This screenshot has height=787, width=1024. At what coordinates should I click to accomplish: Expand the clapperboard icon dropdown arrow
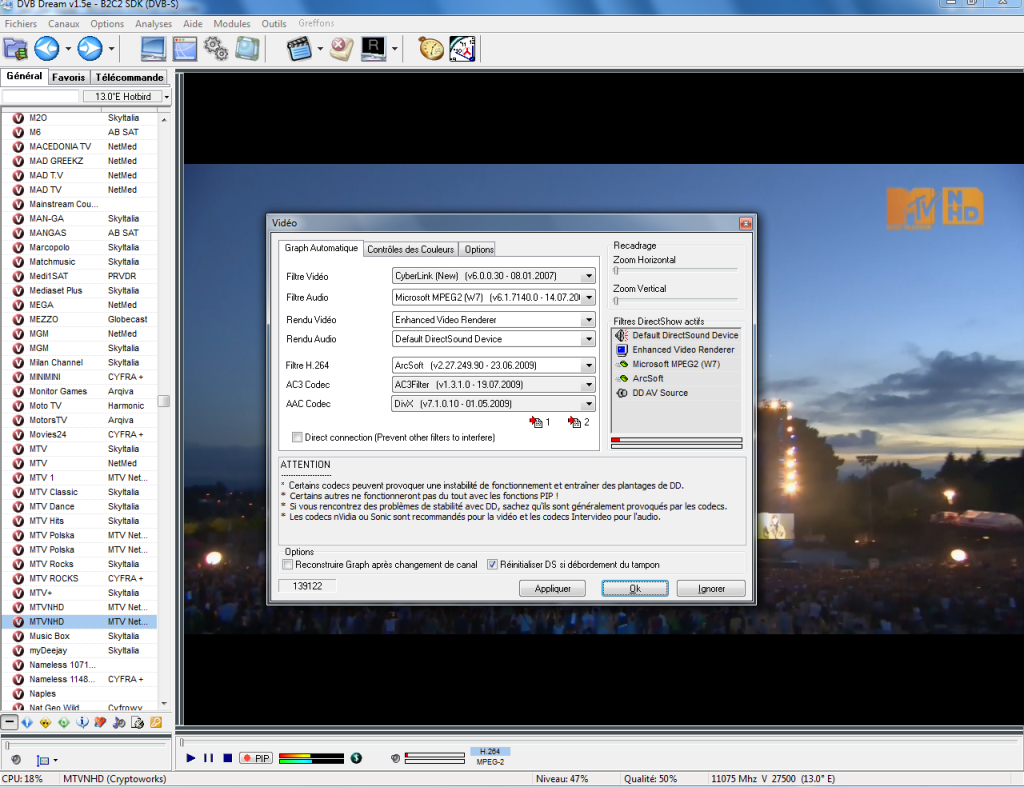pos(320,49)
